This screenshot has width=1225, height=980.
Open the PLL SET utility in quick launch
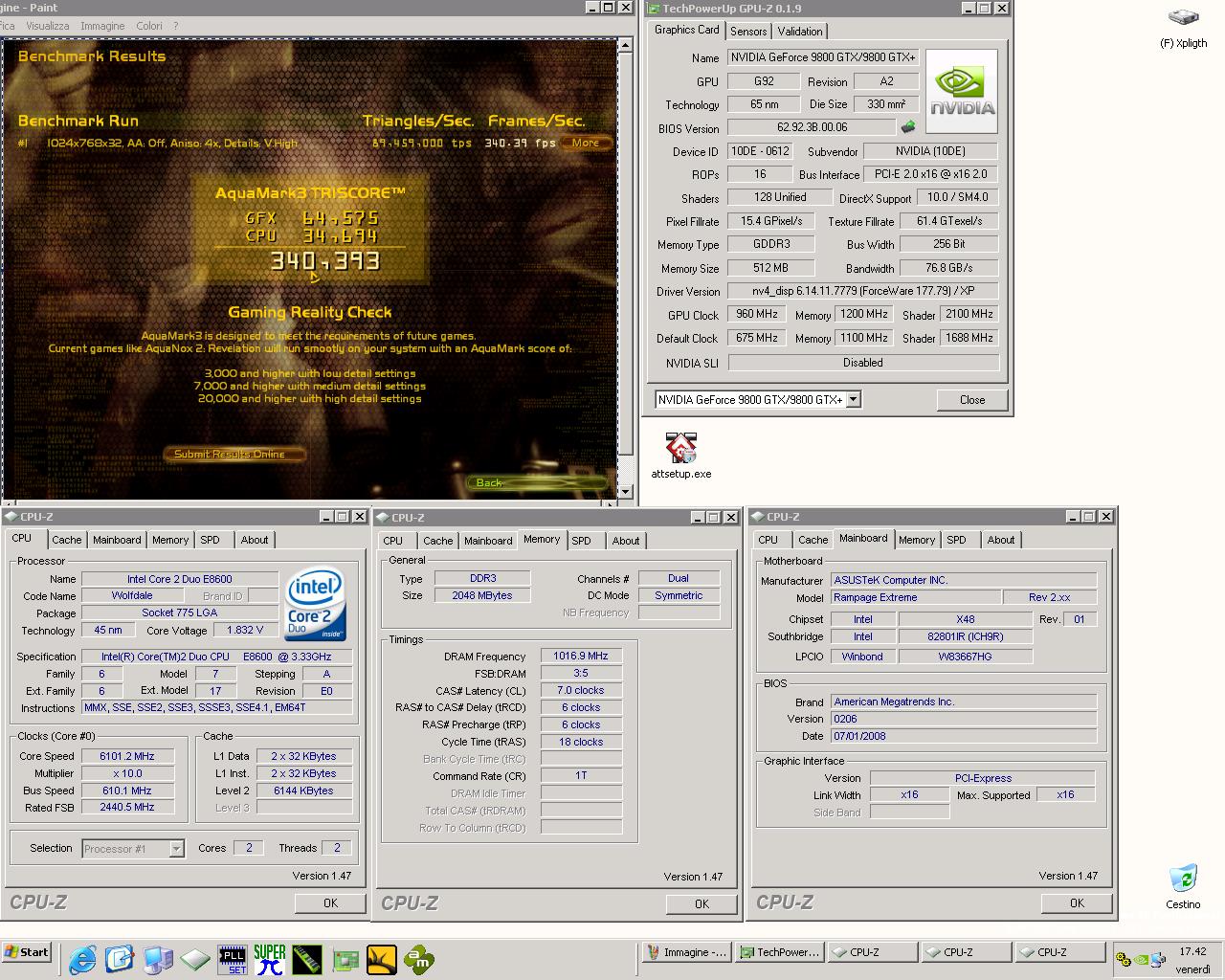point(233,959)
